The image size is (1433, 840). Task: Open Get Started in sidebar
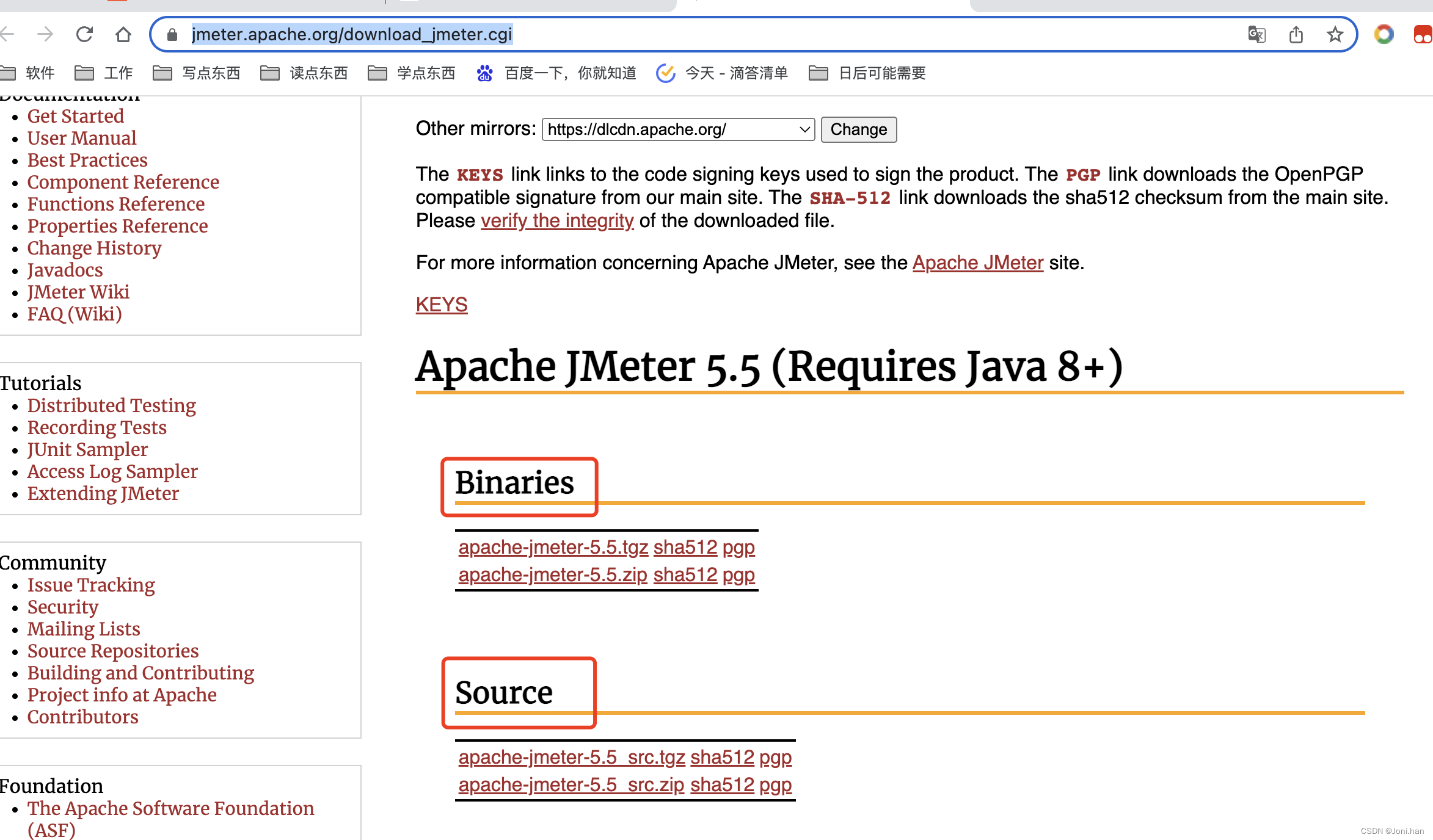pyautogui.click(x=76, y=116)
